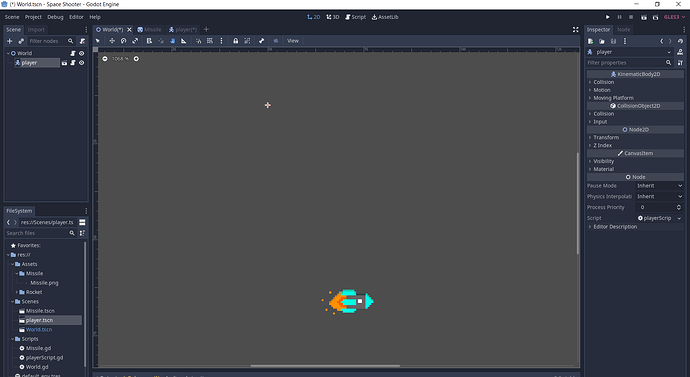Zoom in with the plus button

point(136,59)
